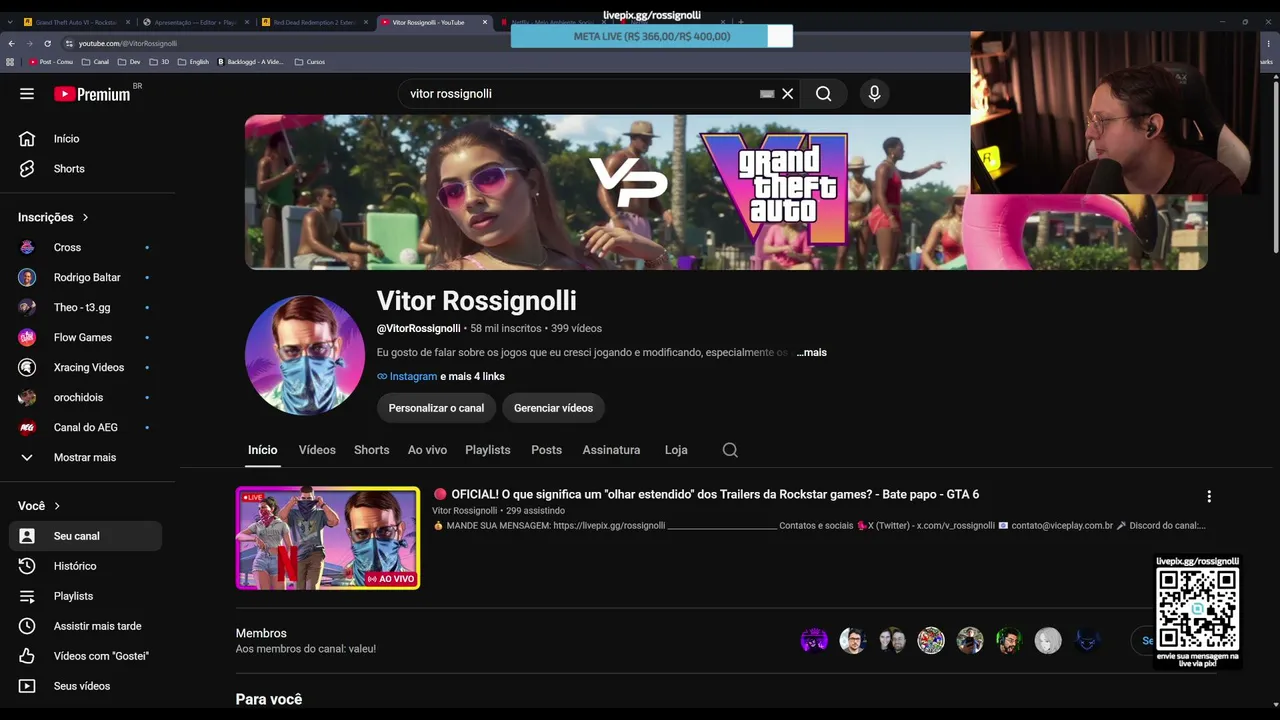Viewport: 1280px width, 720px height.
Task: Expand the Inscrições section
Action: coord(54,217)
